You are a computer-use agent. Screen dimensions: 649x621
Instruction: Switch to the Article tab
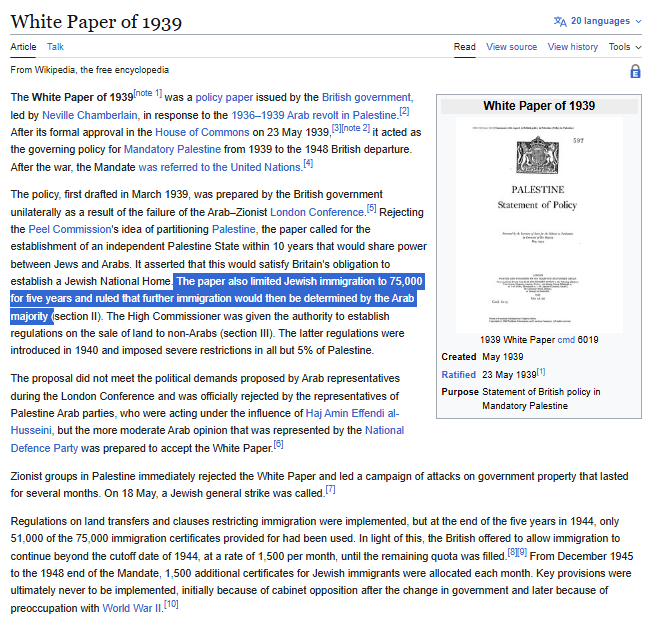23,47
